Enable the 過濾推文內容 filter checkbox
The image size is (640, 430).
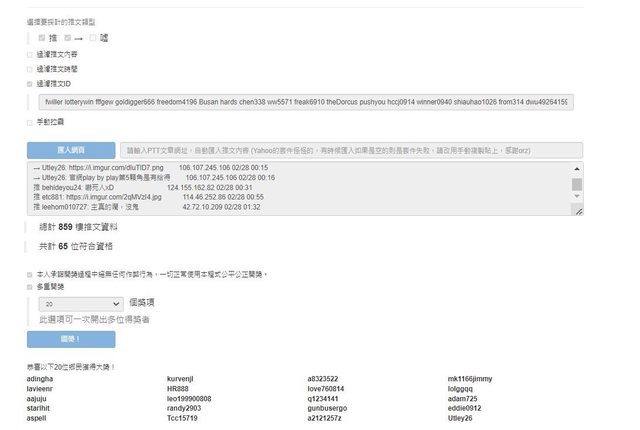(29, 54)
